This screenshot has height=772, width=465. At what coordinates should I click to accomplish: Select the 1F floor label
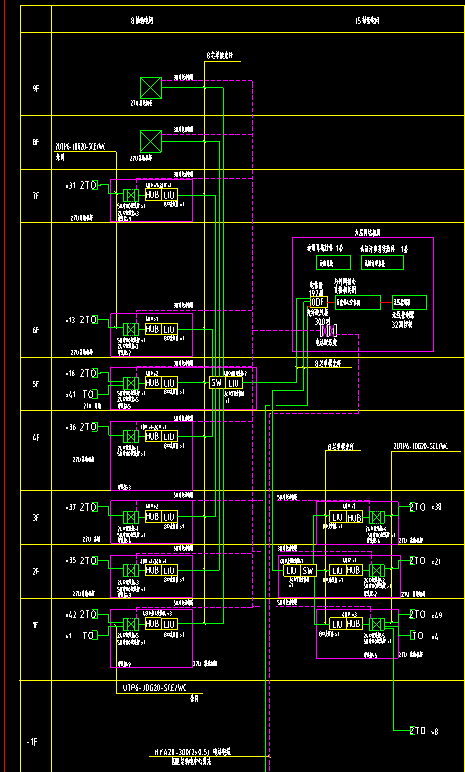(x=35, y=625)
